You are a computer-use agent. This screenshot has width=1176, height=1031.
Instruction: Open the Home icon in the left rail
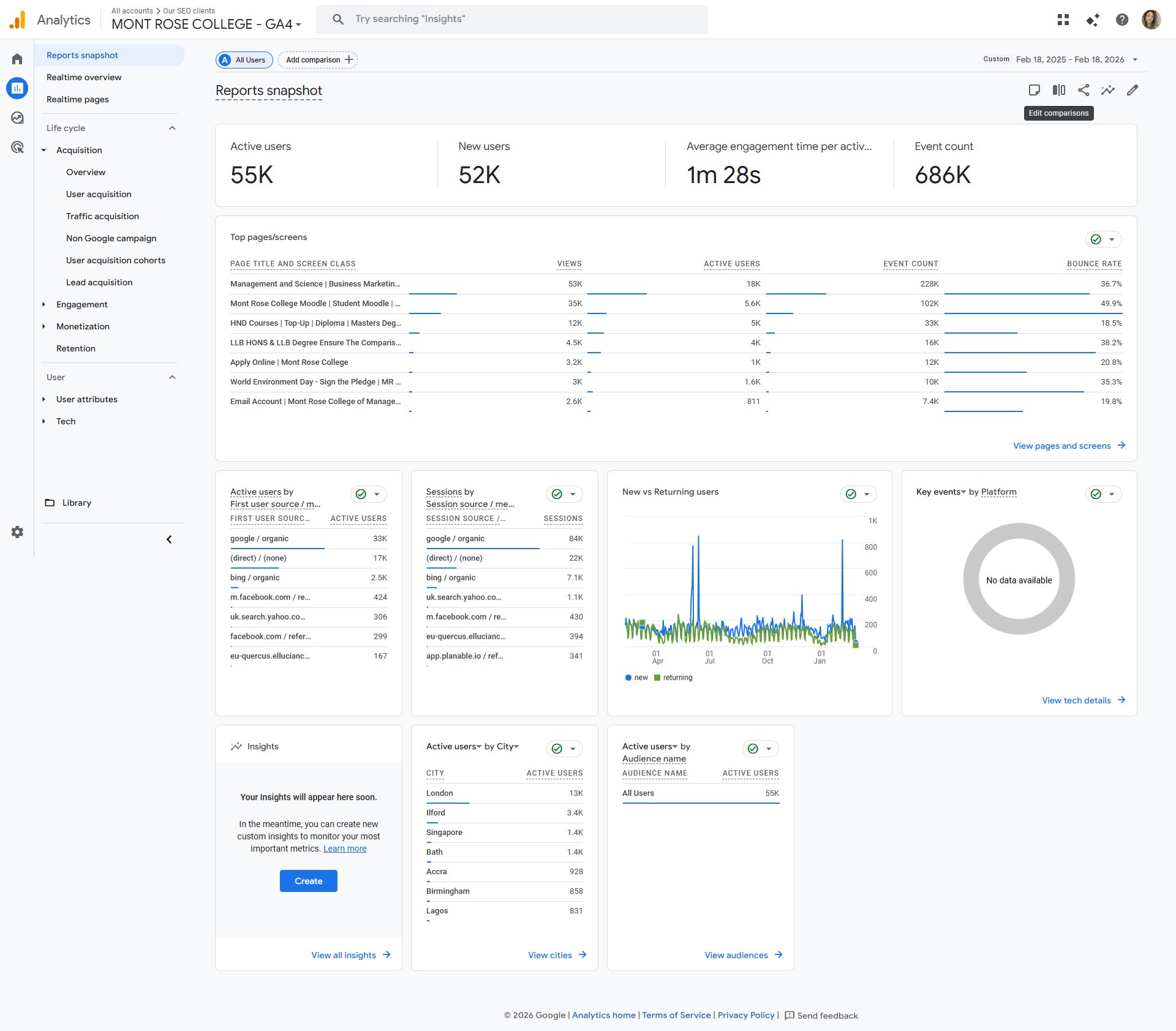point(17,58)
